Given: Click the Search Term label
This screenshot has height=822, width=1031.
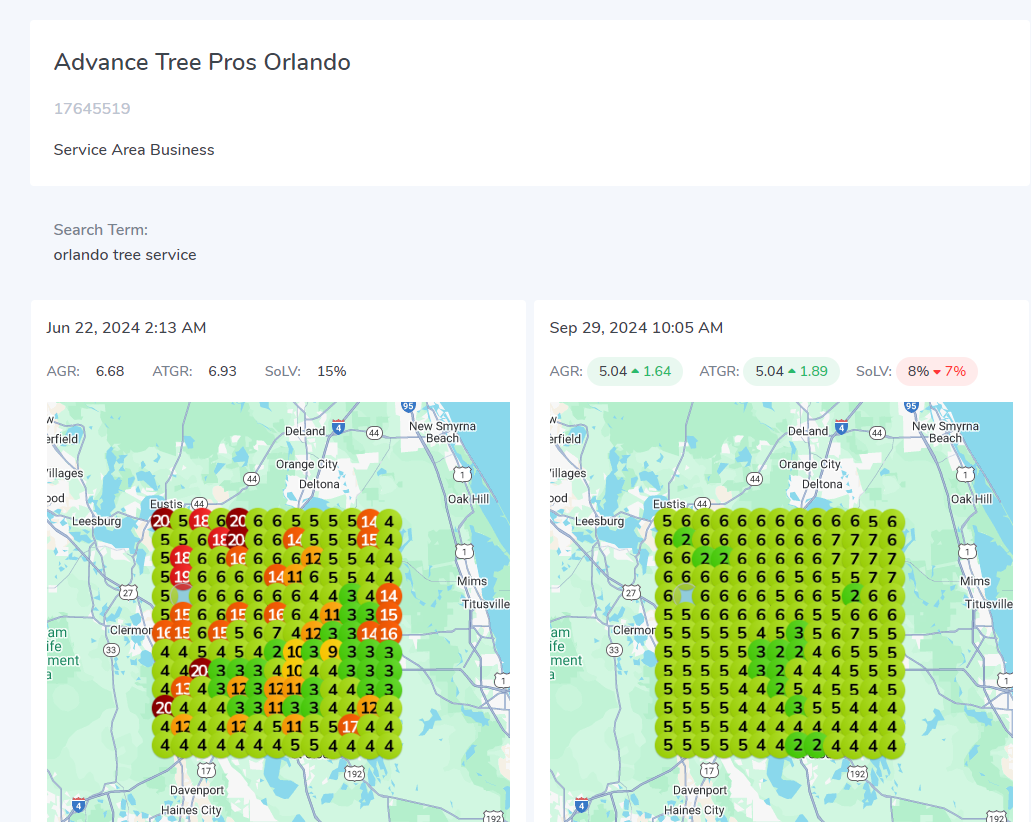Looking at the screenshot, I should point(101,230).
